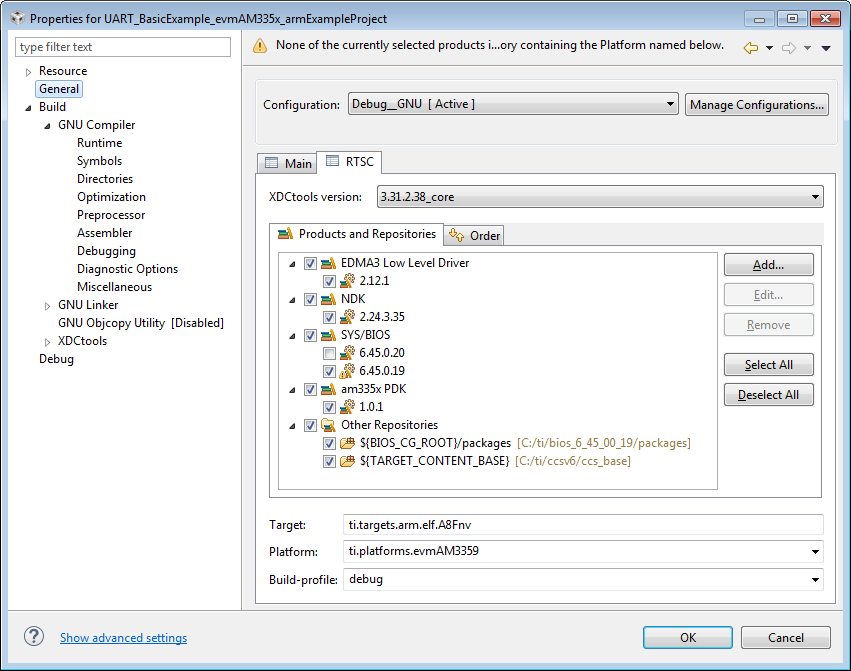Uncheck the am335x PDK checkbox
851x671 pixels.
[x=310, y=389]
